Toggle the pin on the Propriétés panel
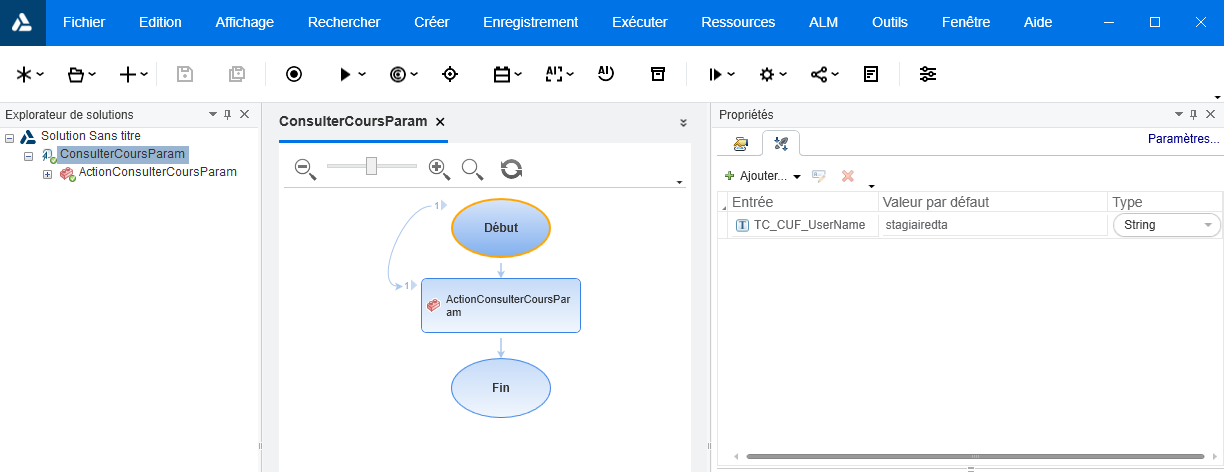This screenshot has height=472, width=1225. point(1193,115)
